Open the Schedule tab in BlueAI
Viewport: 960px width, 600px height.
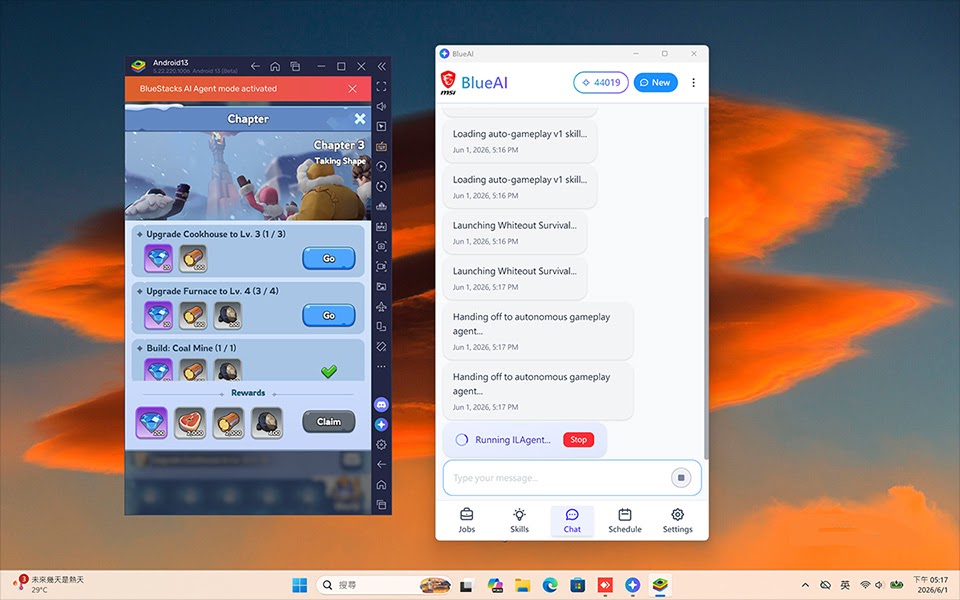(x=624, y=520)
